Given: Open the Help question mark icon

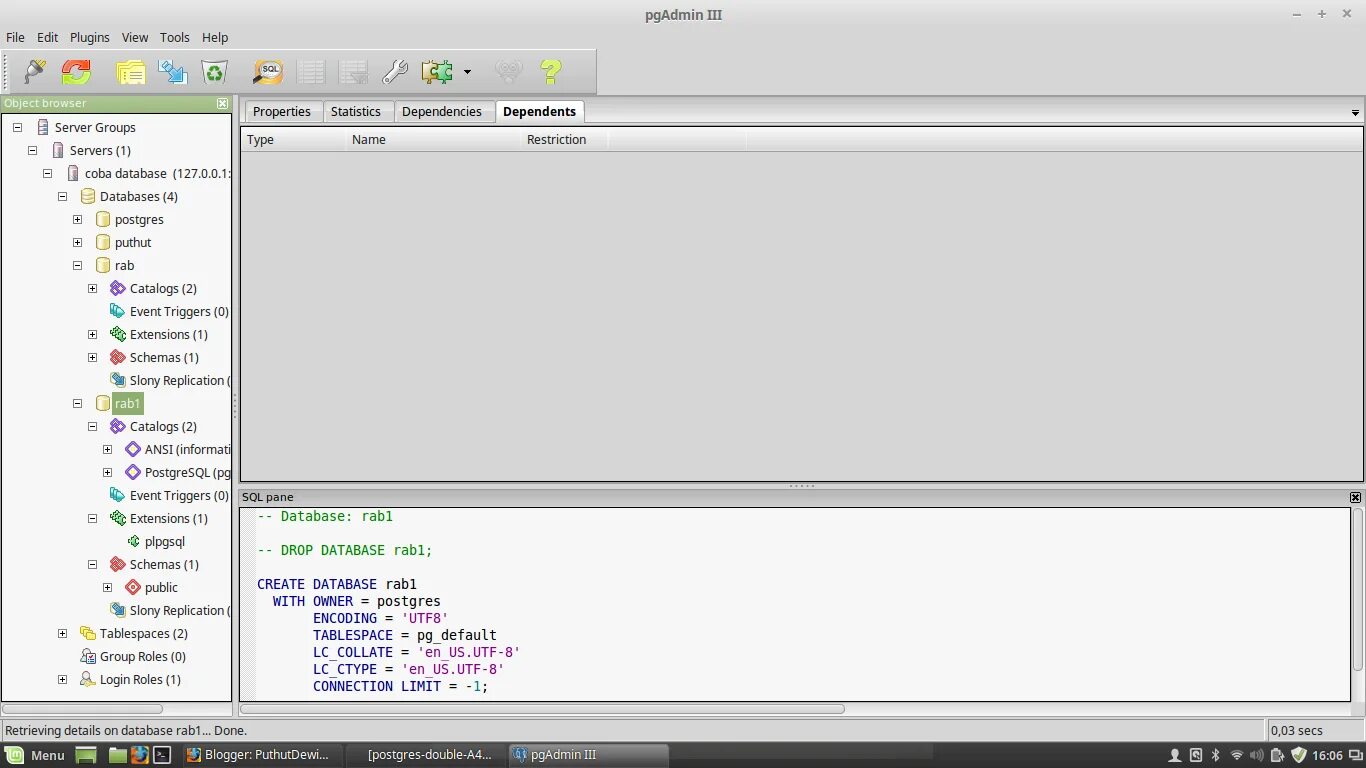Looking at the screenshot, I should (x=551, y=72).
